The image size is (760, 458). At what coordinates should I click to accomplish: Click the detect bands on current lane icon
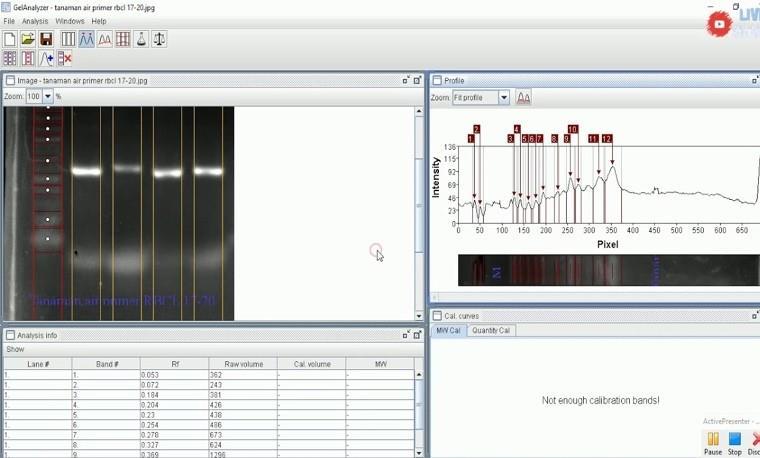coord(28,59)
